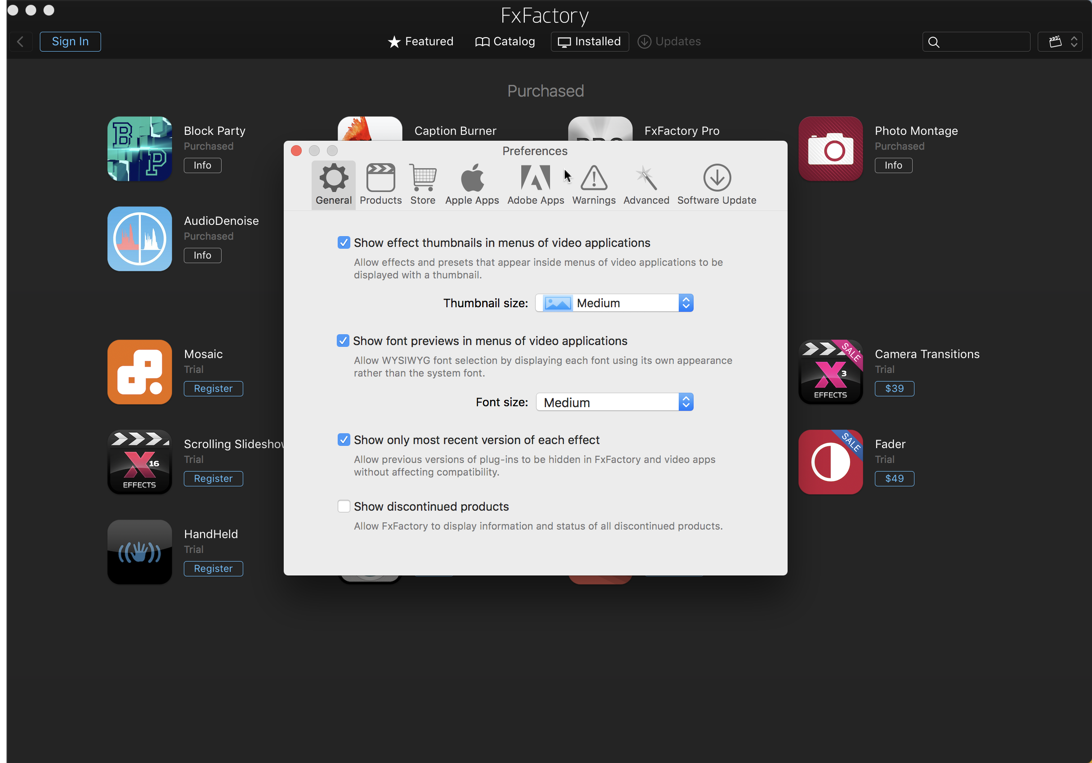The width and height of the screenshot is (1092, 763).
Task: Click the search field in the toolbar
Action: pyautogui.click(x=976, y=42)
